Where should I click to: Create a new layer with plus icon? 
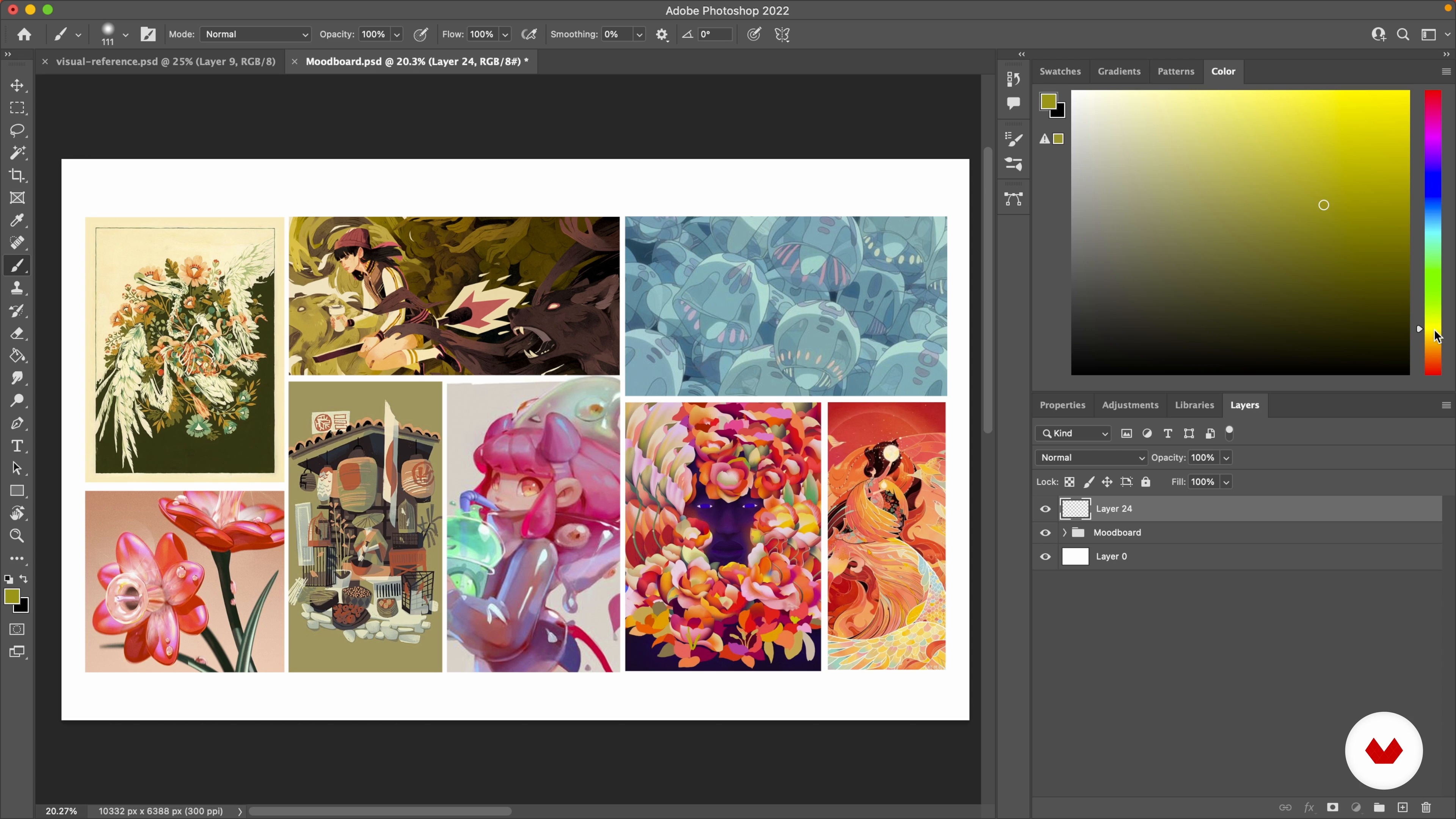point(1403,808)
